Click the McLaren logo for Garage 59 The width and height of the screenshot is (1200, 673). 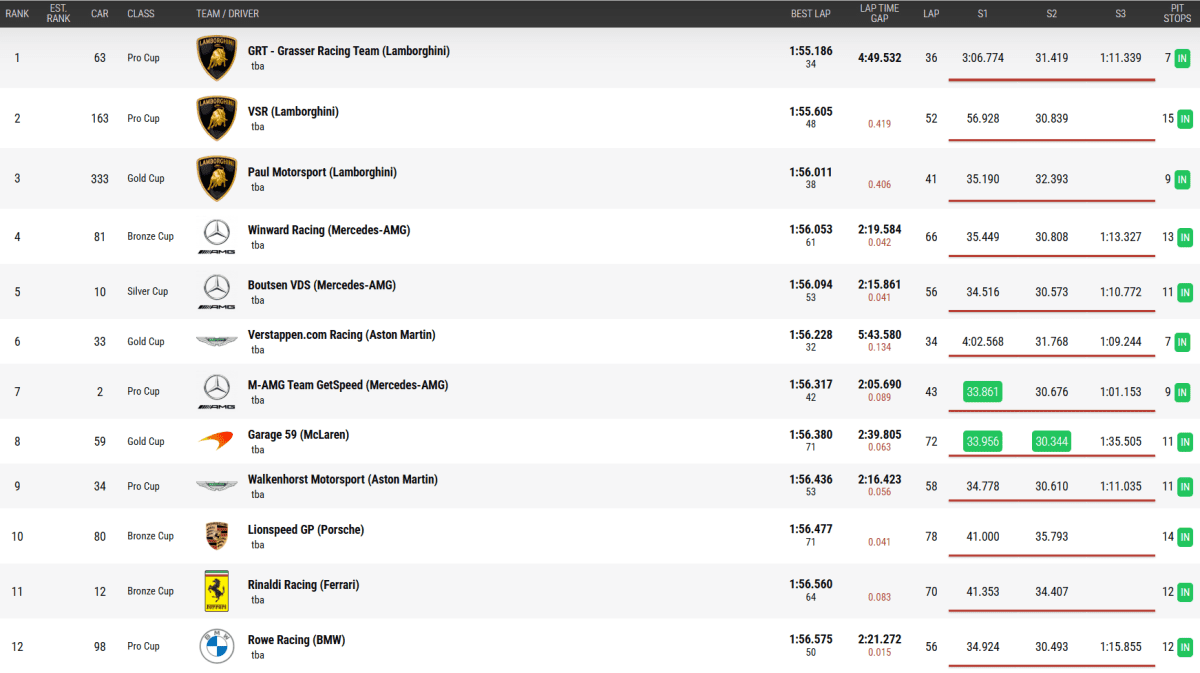[217, 441]
